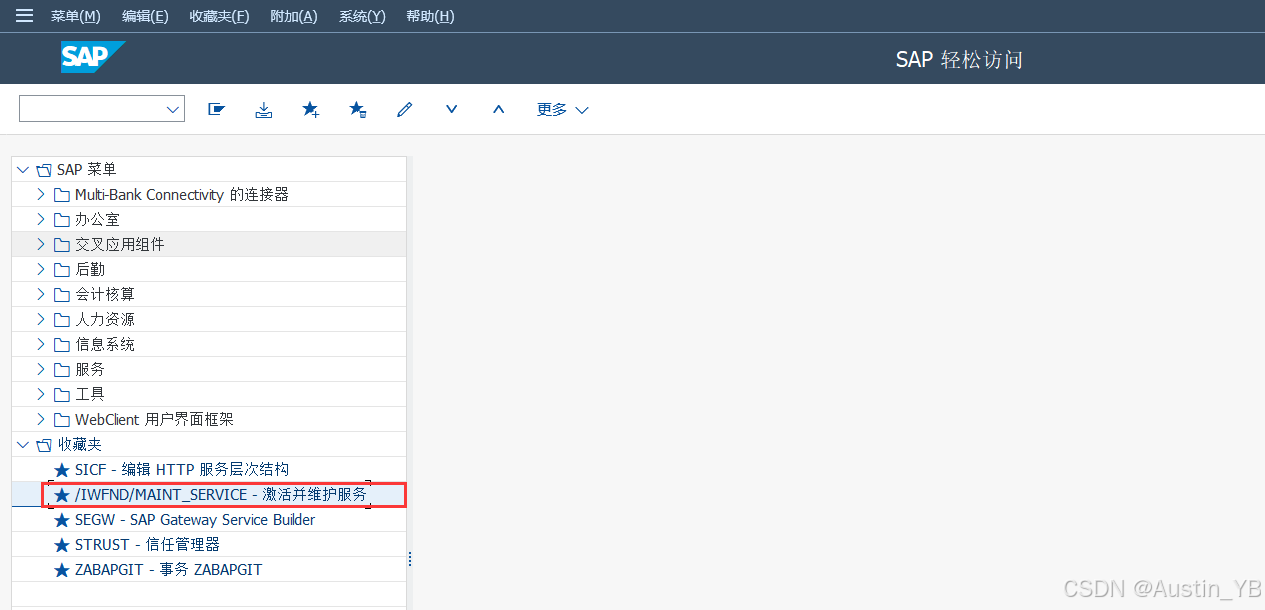Open the transaction code field dropdown arrow

tap(172, 109)
